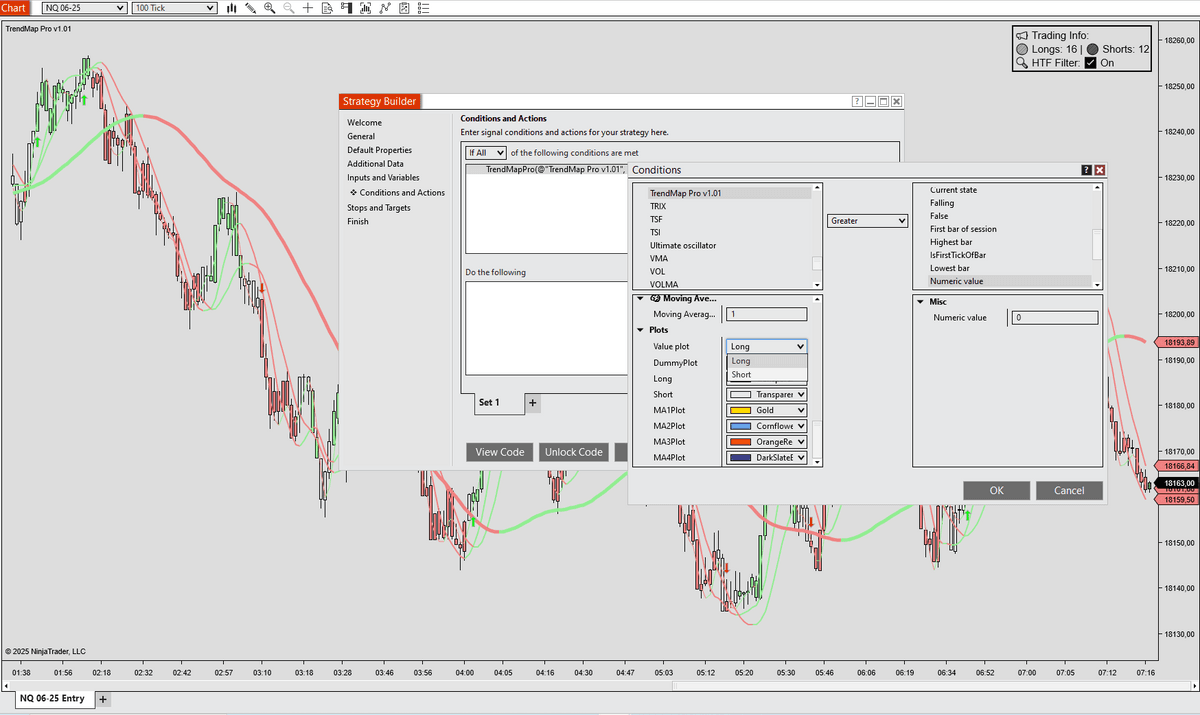Open the 100 Tick interval dropdown
The height and width of the screenshot is (715, 1200).
point(174,8)
